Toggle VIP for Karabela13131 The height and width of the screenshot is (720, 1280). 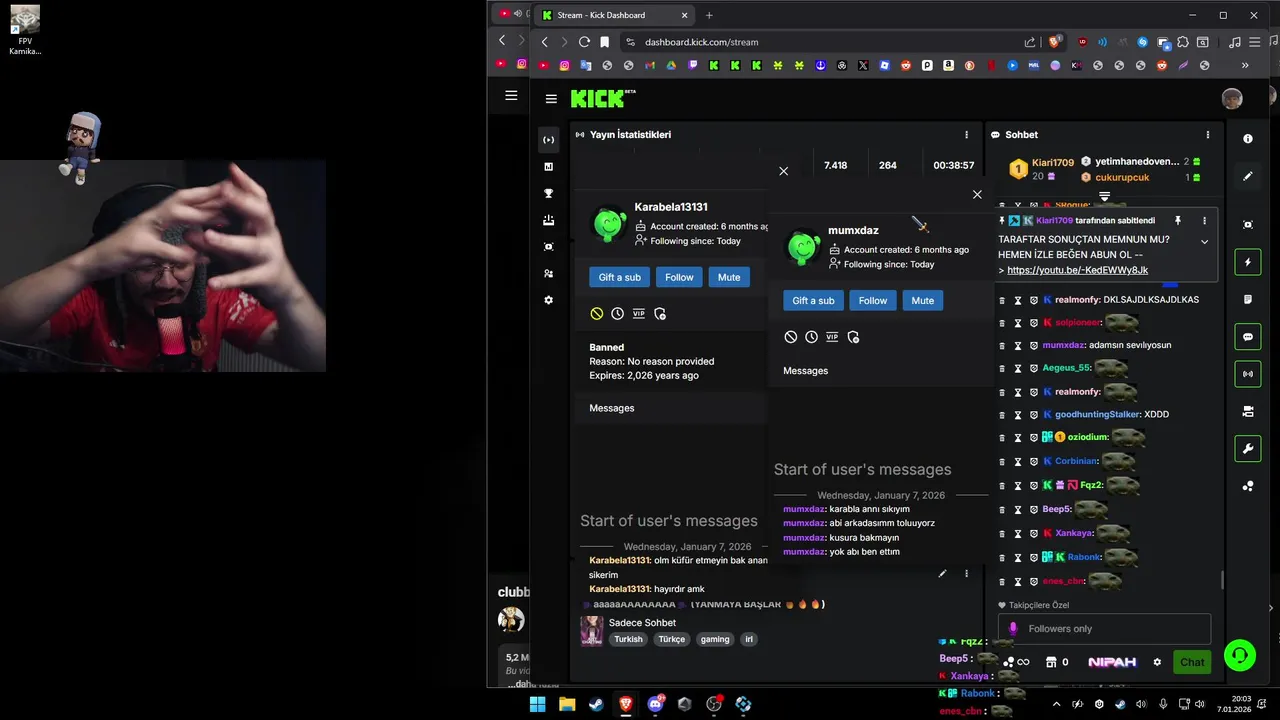[x=639, y=314]
